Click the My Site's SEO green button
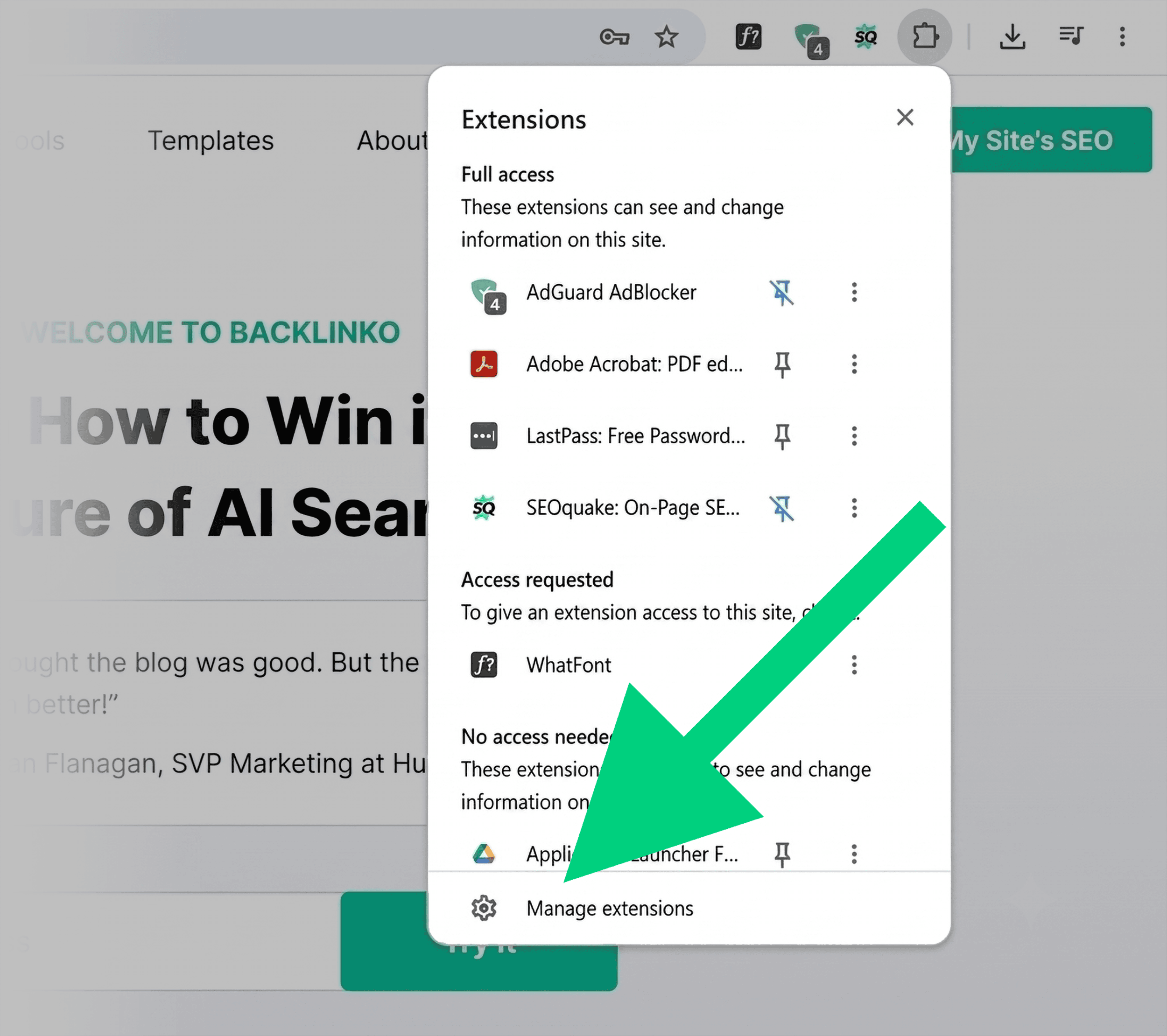 coord(1051,140)
